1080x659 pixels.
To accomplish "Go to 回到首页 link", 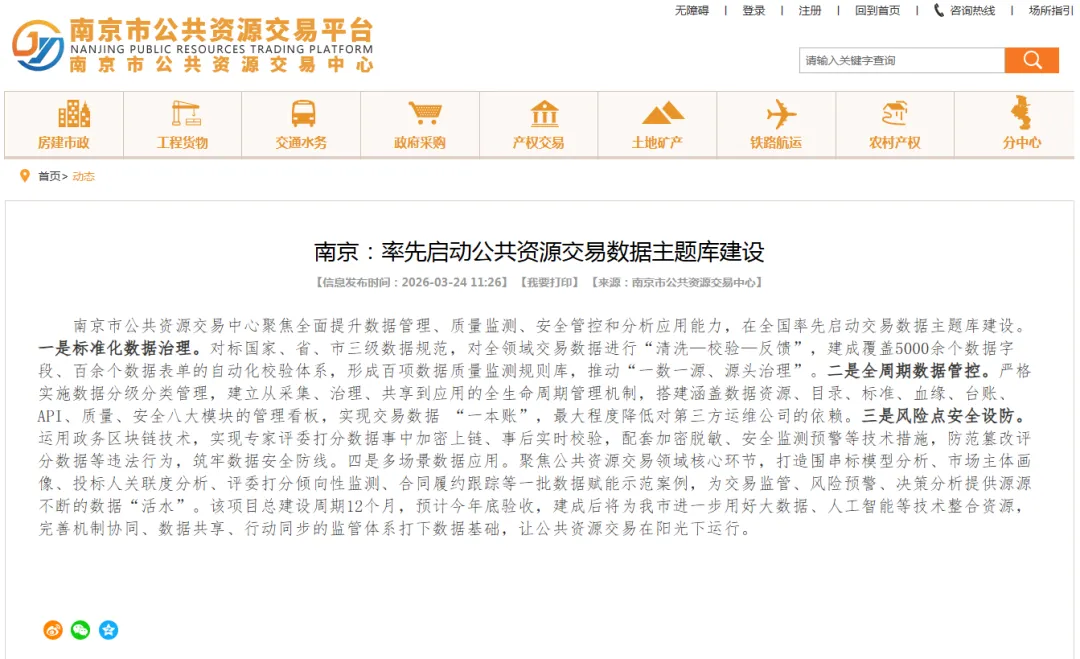I will point(878,10).
